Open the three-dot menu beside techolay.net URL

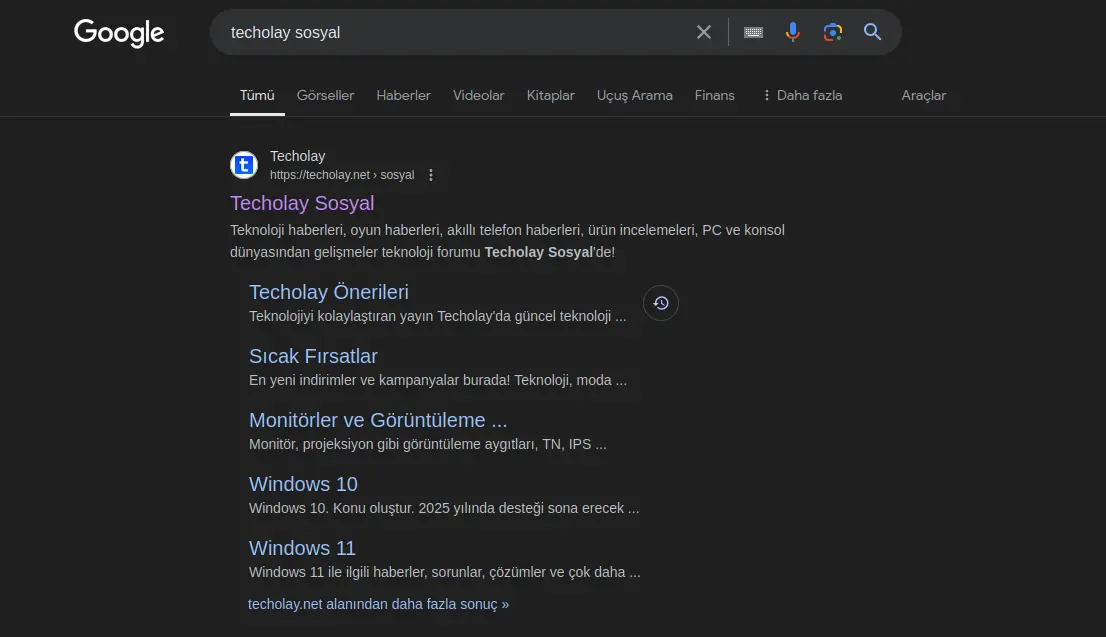[431, 175]
